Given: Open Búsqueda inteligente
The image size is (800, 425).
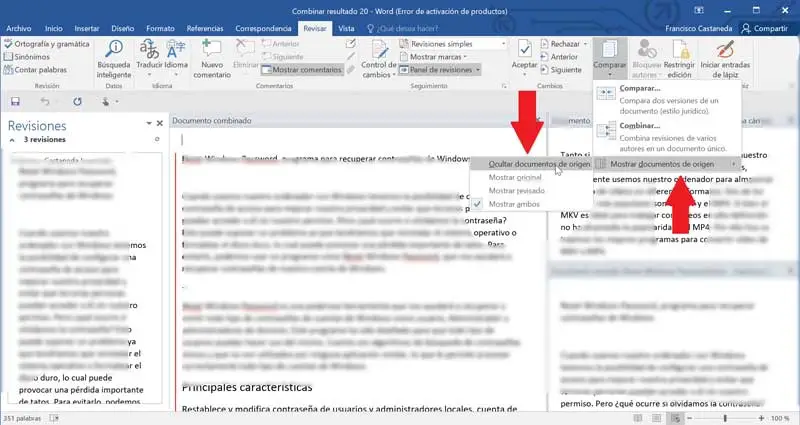Looking at the screenshot, I should coord(114,59).
